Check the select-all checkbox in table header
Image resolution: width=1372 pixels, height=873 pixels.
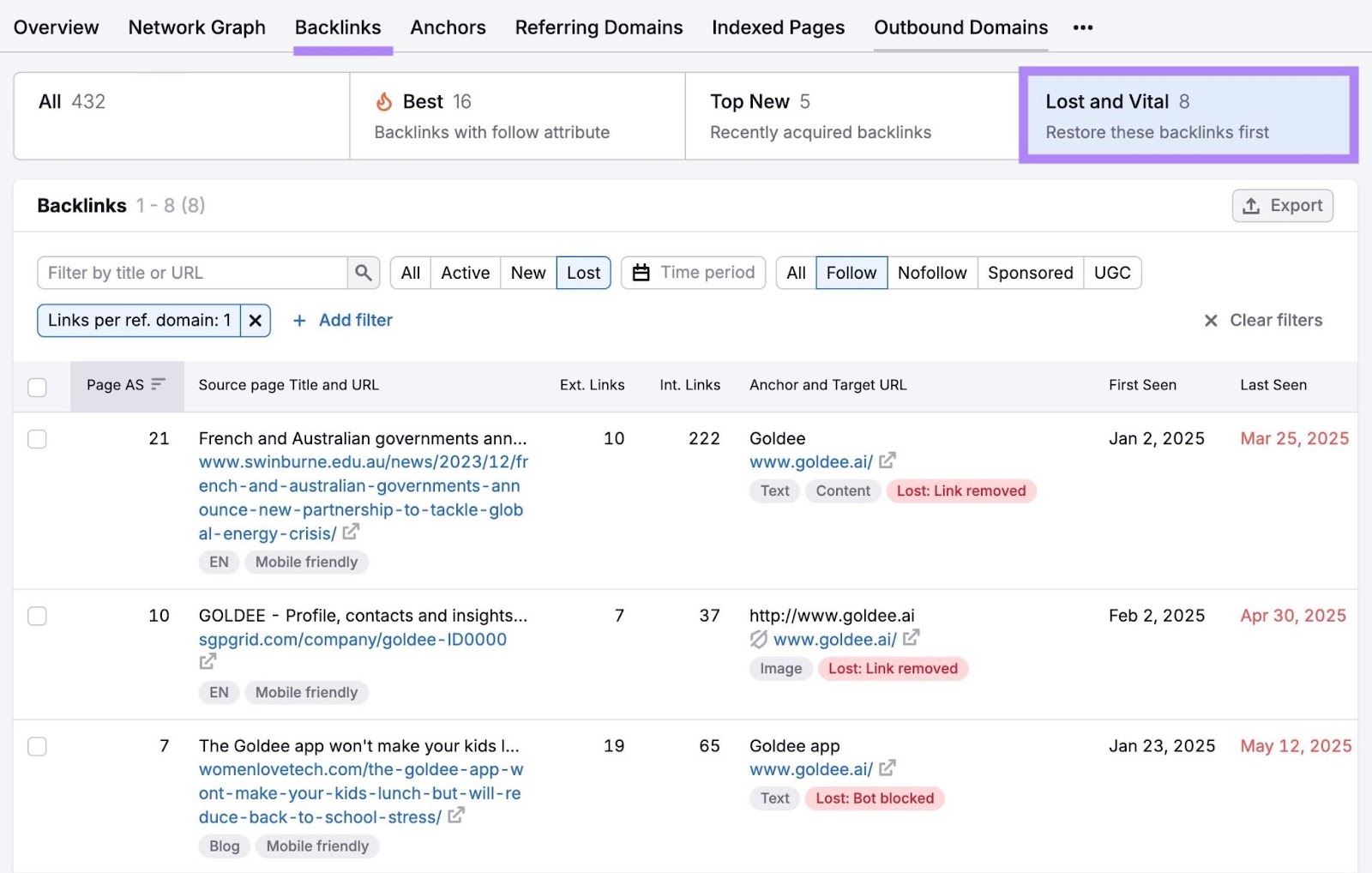(x=37, y=388)
